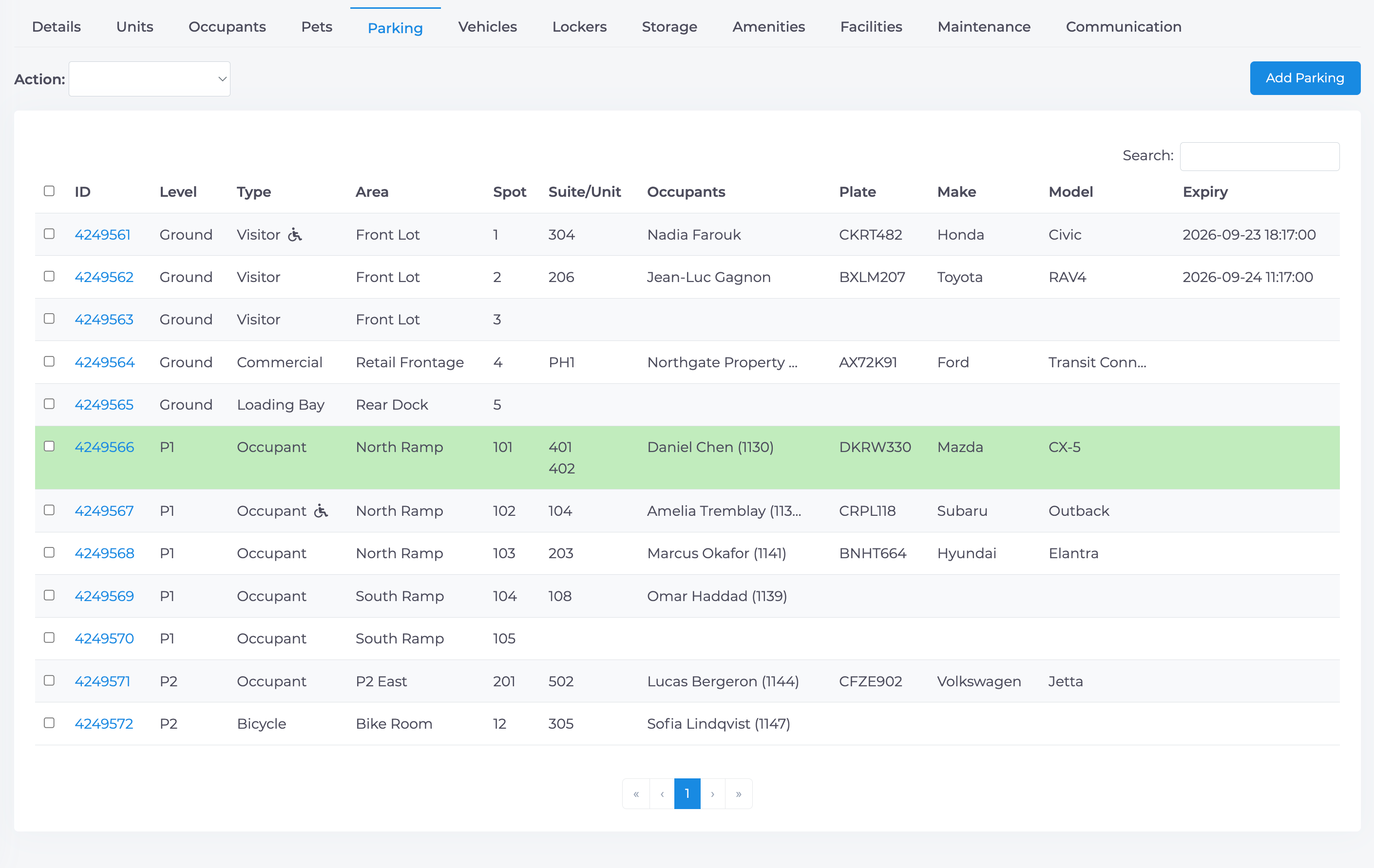The width and height of the screenshot is (1374, 868).
Task: Jump to last page double-right arrow
Action: coord(738,793)
